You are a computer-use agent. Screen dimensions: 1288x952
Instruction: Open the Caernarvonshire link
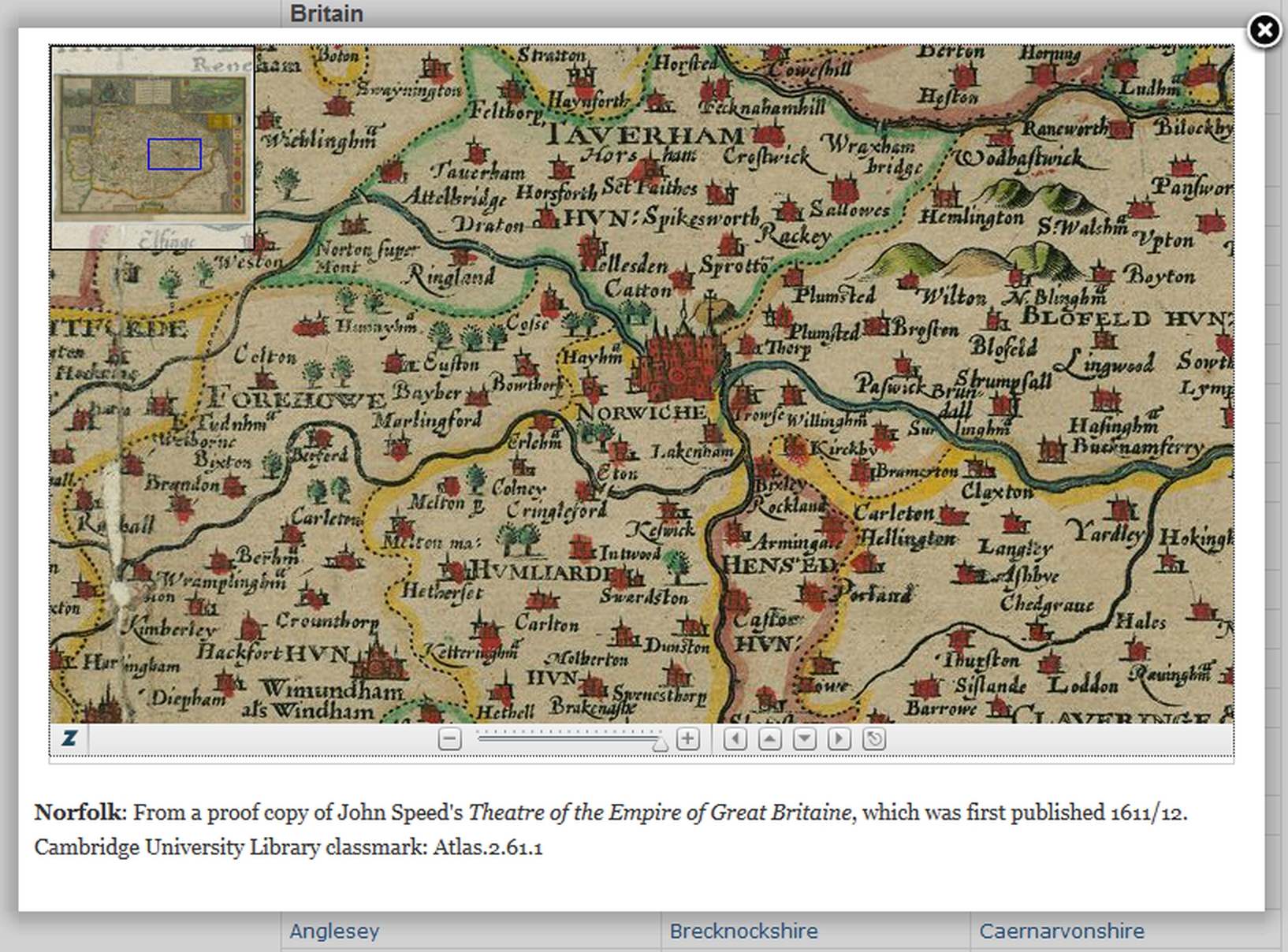1061,931
